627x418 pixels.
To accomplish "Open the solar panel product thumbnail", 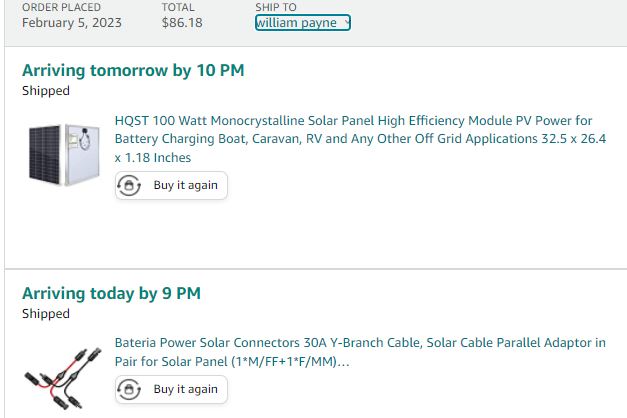I will pyautogui.click(x=64, y=155).
